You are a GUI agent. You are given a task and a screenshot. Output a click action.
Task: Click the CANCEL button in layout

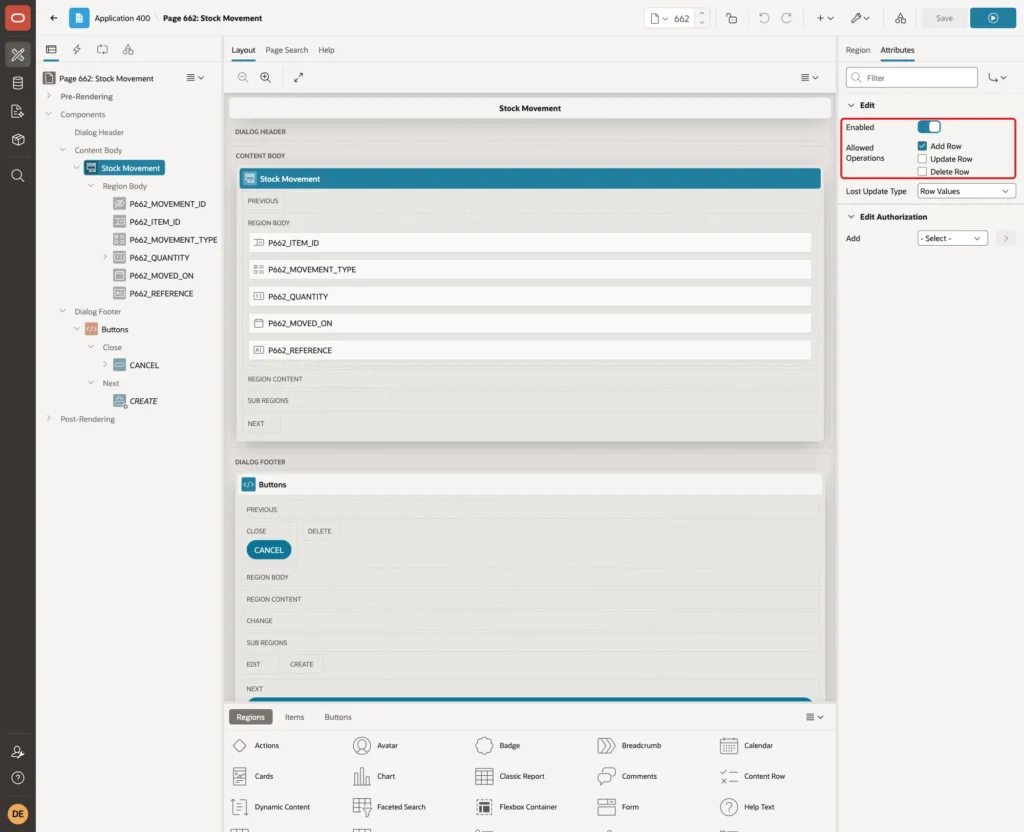pos(268,550)
